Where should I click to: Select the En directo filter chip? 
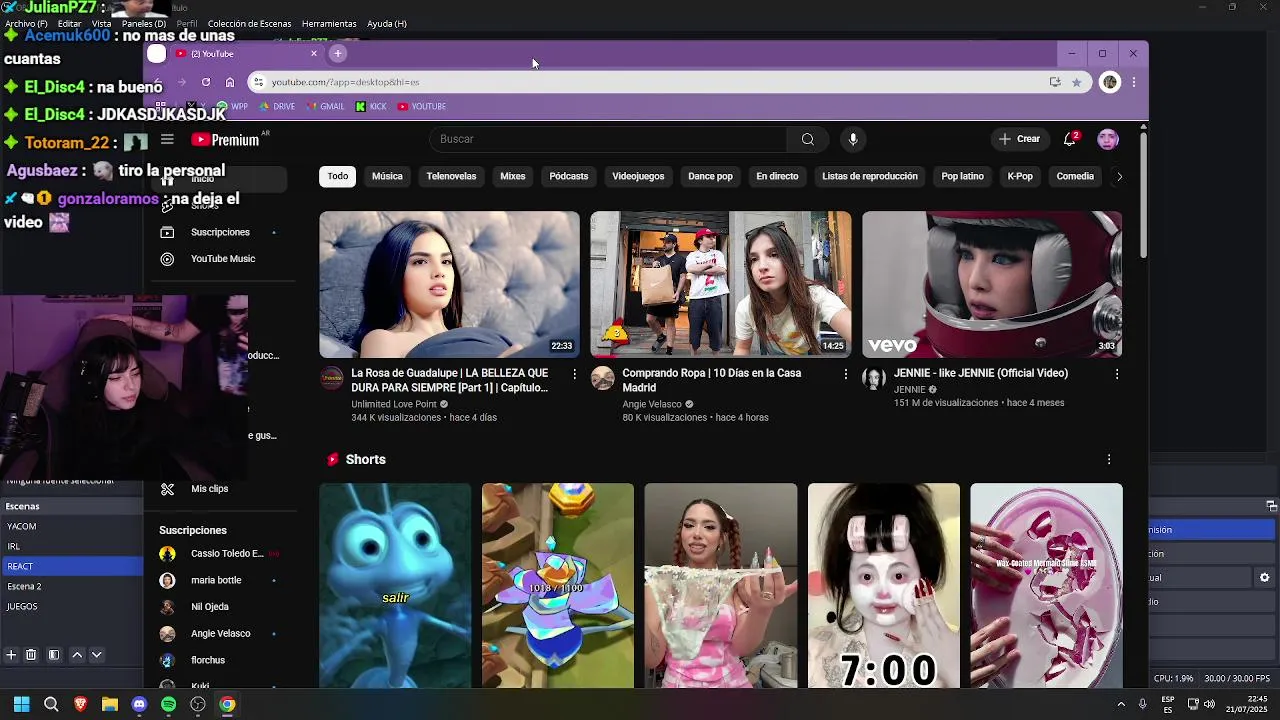pyautogui.click(x=777, y=176)
